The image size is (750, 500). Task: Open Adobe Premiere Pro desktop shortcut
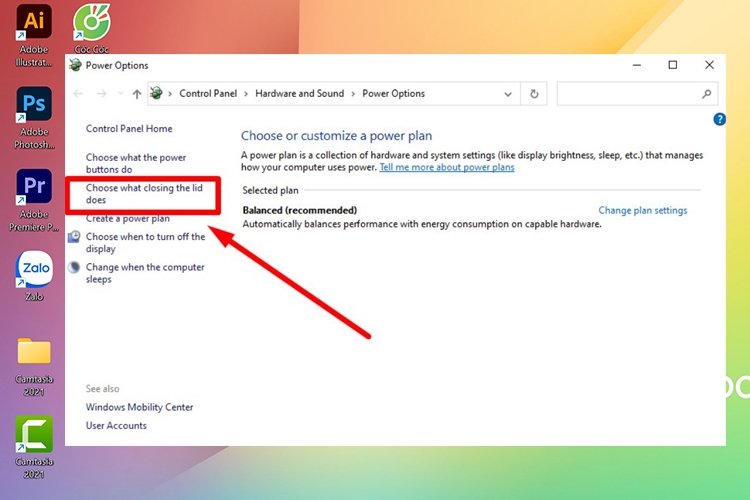click(33, 200)
